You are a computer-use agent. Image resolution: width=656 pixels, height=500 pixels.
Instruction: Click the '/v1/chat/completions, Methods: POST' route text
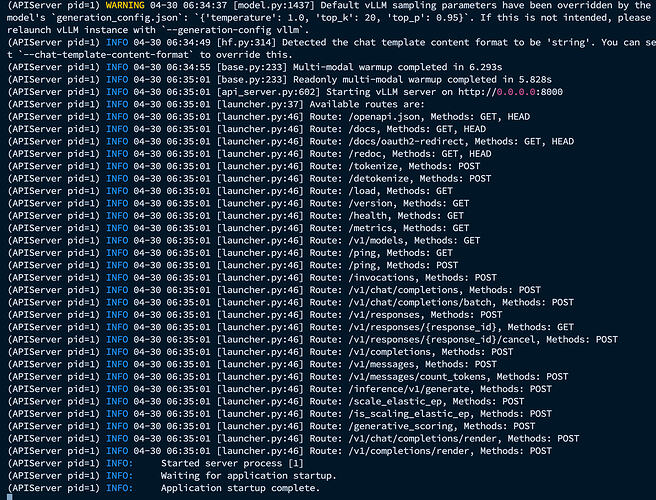pyautogui.click(x=445, y=290)
